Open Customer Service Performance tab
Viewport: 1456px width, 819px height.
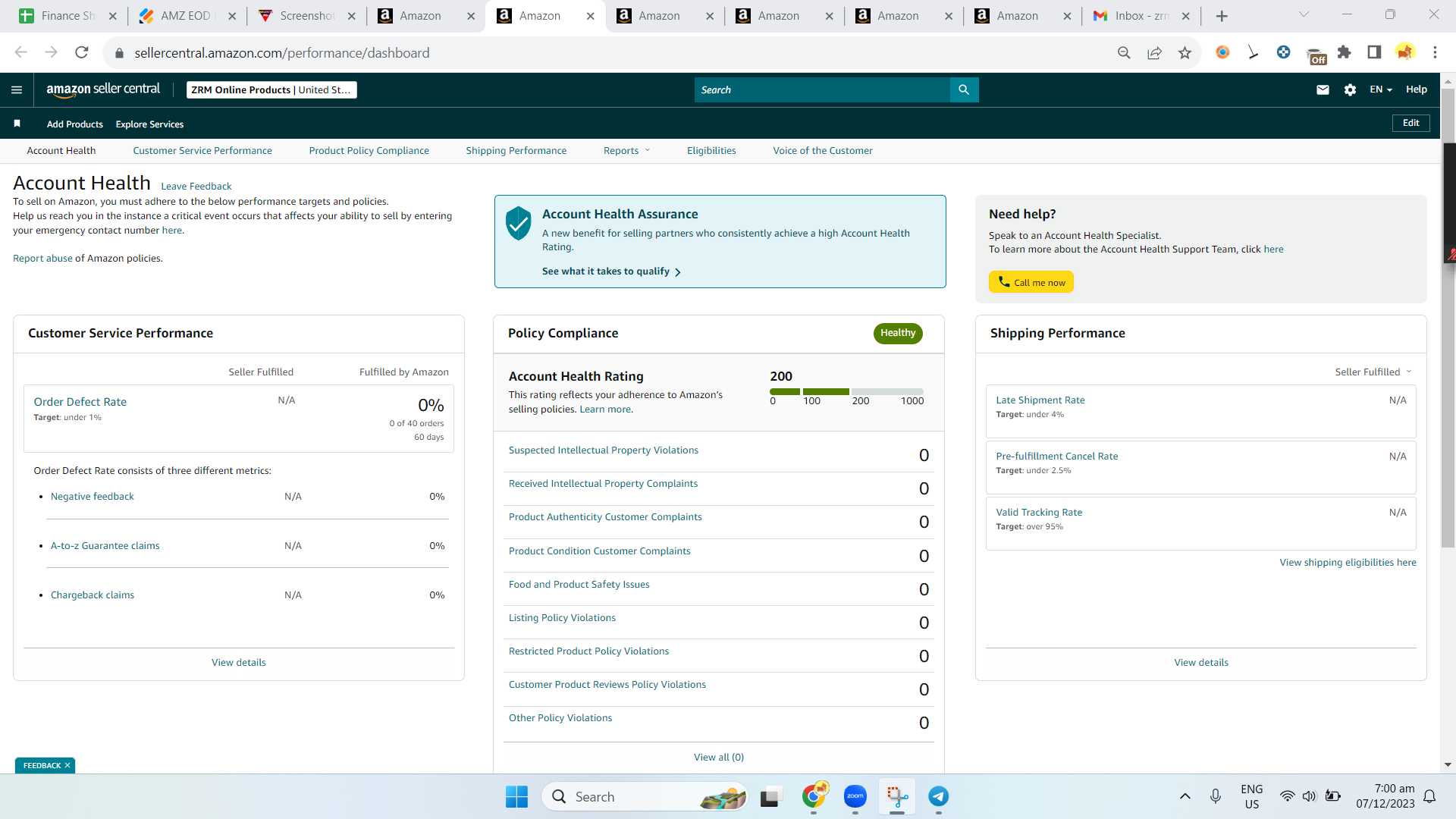[x=202, y=150]
